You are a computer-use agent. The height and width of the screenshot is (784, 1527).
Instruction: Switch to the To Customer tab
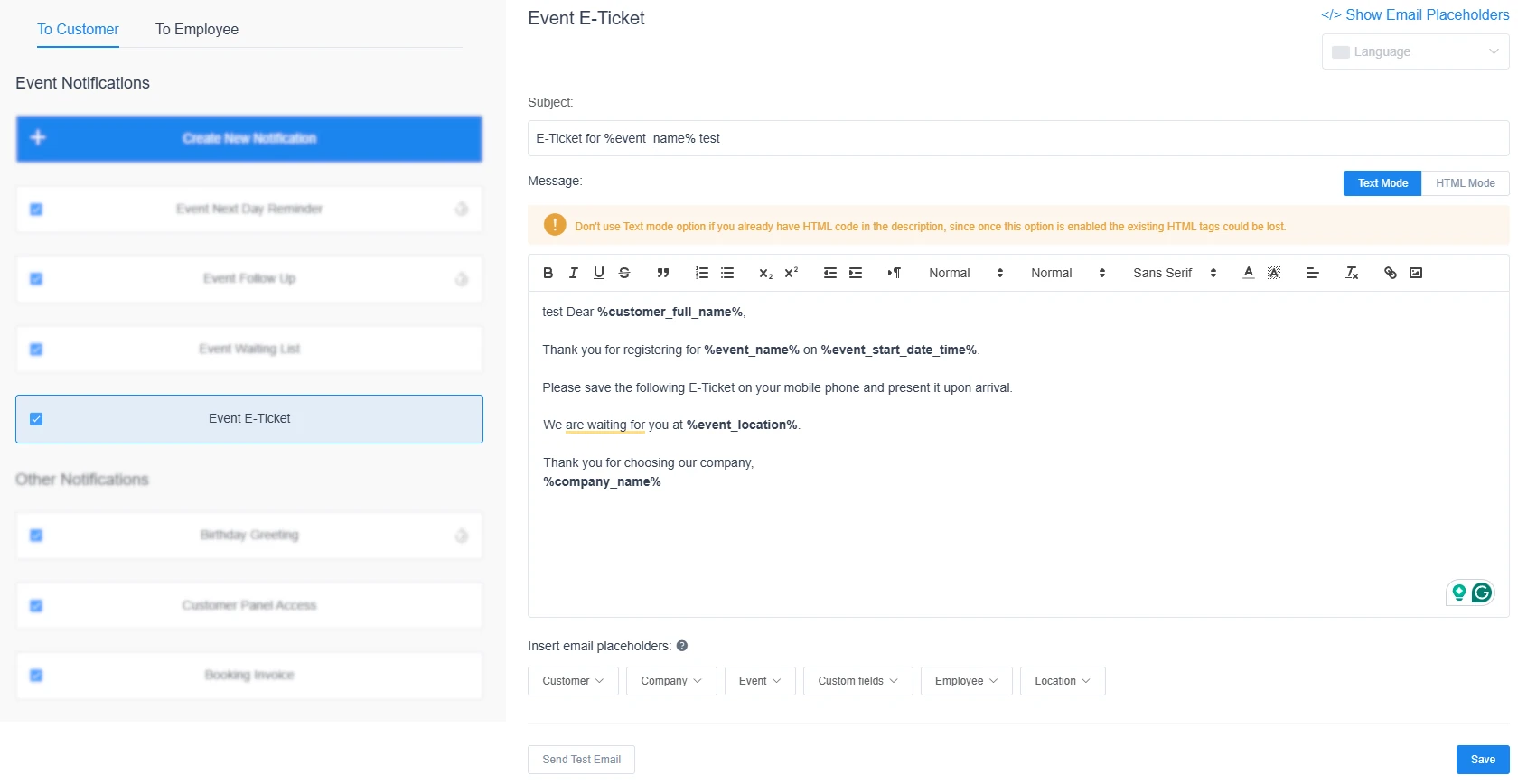pyautogui.click(x=78, y=30)
